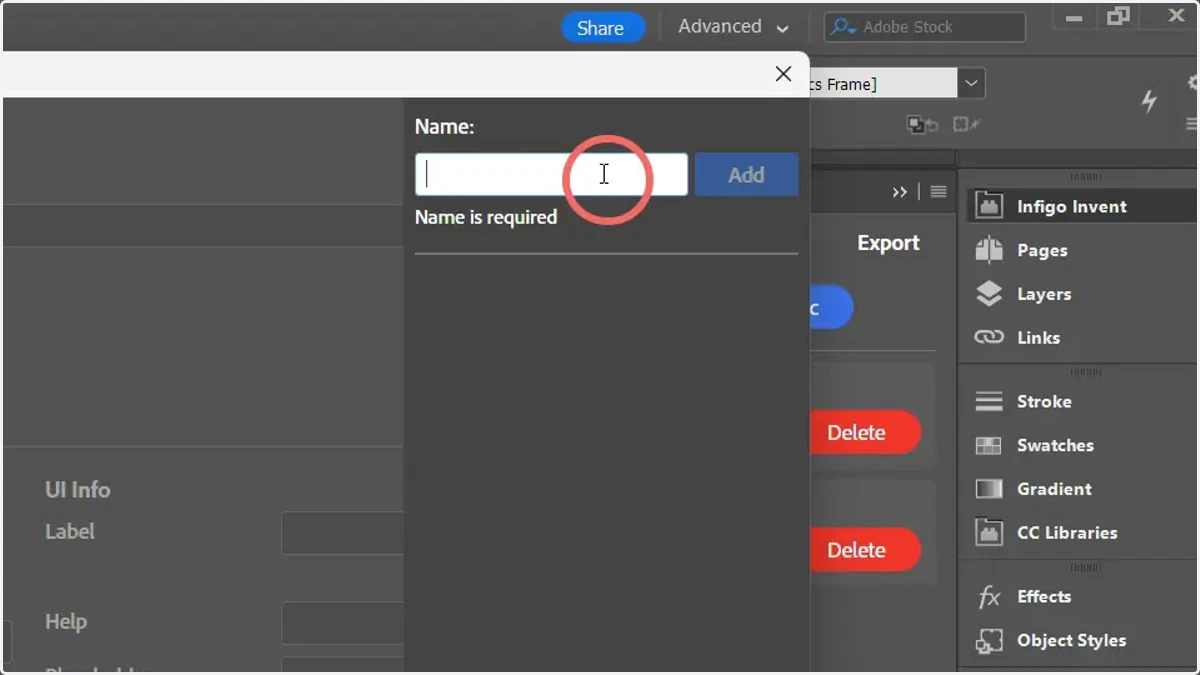Open the Stroke panel icon
Image resolution: width=1200 pixels, height=675 pixels.
point(989,401)
